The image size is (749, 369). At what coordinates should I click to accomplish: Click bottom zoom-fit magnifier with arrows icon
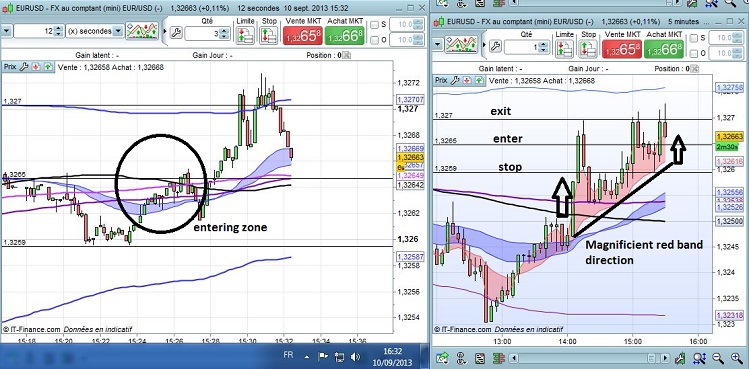[700, 357]
